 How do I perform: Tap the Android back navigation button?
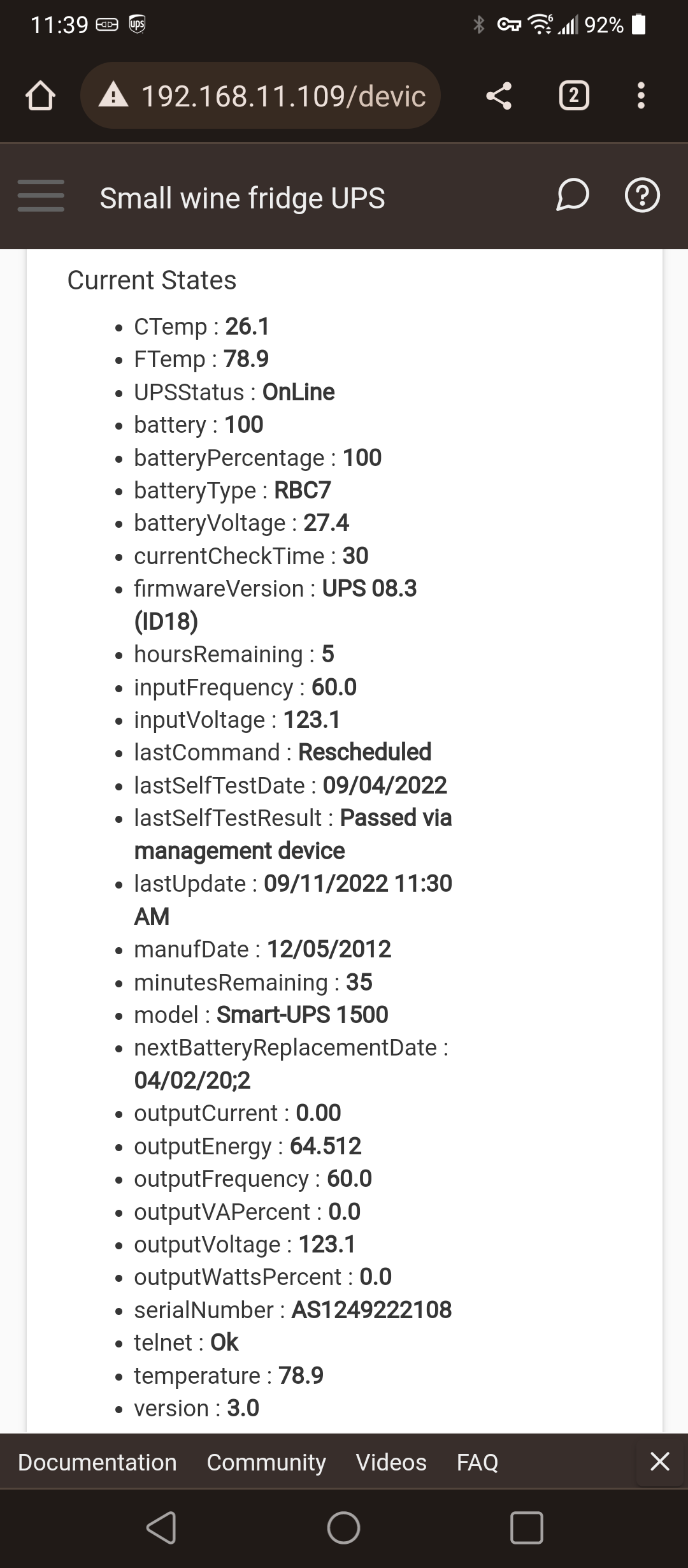(x=161, y=1528)
